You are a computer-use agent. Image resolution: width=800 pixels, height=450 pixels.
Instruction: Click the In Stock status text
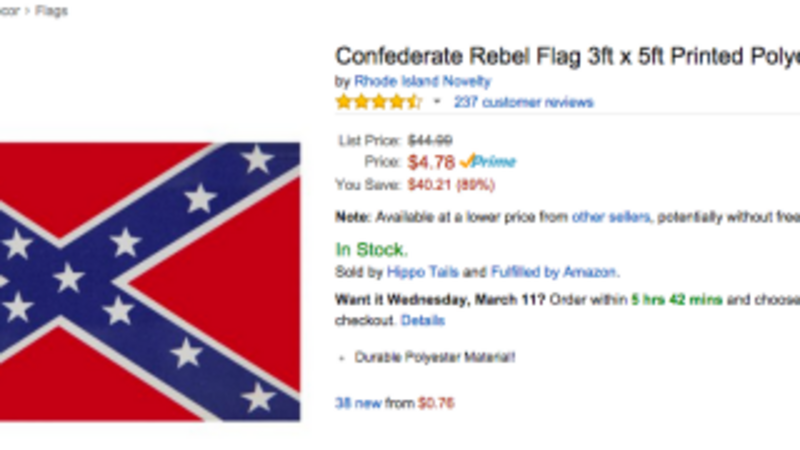click(371, 250)
